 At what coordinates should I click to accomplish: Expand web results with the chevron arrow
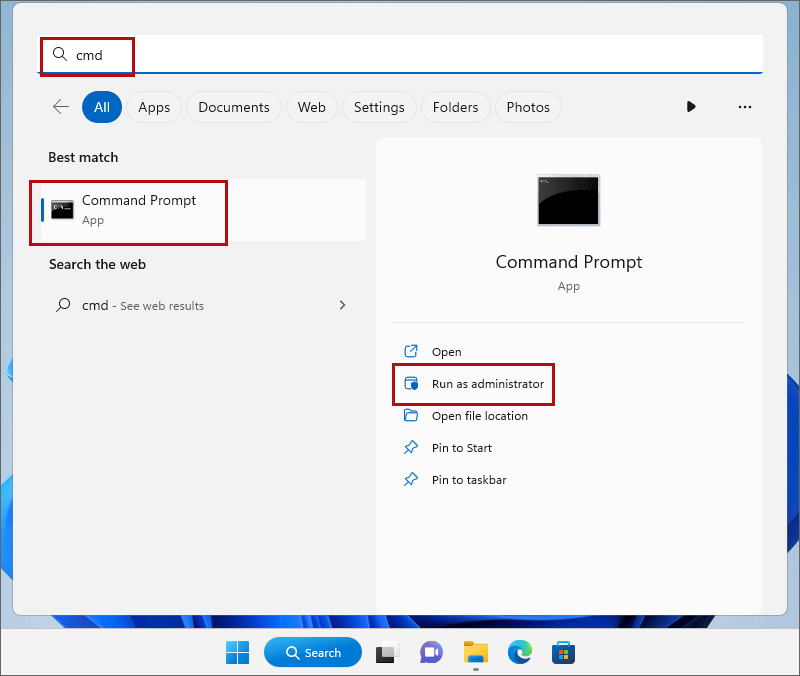(342, 305)
